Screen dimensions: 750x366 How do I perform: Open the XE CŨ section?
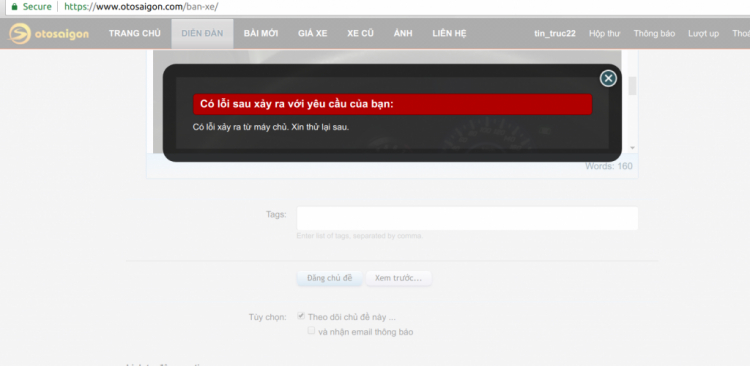tap(360, 33)
